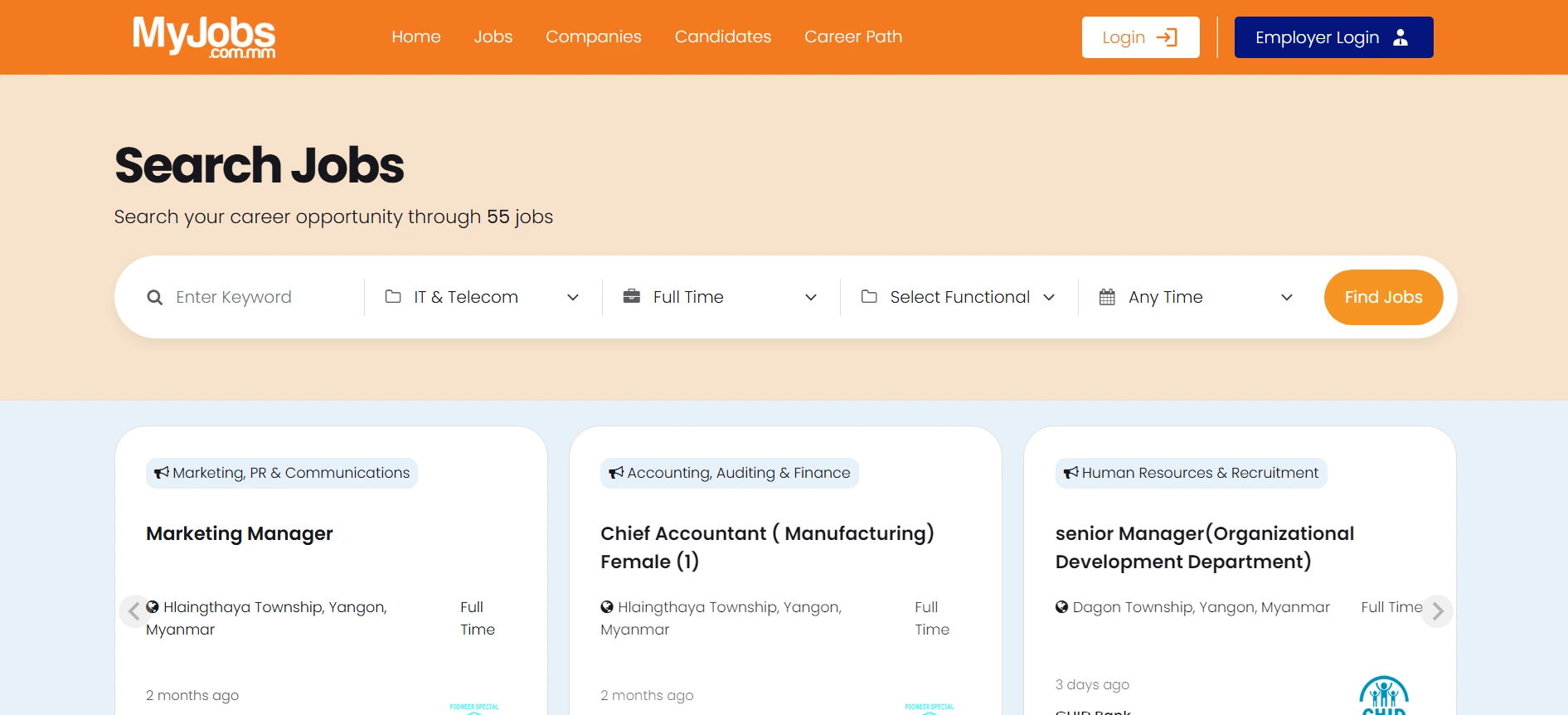Open the Companies menu item
Screen dimensions: 1568x715
(x=594, y=36)
